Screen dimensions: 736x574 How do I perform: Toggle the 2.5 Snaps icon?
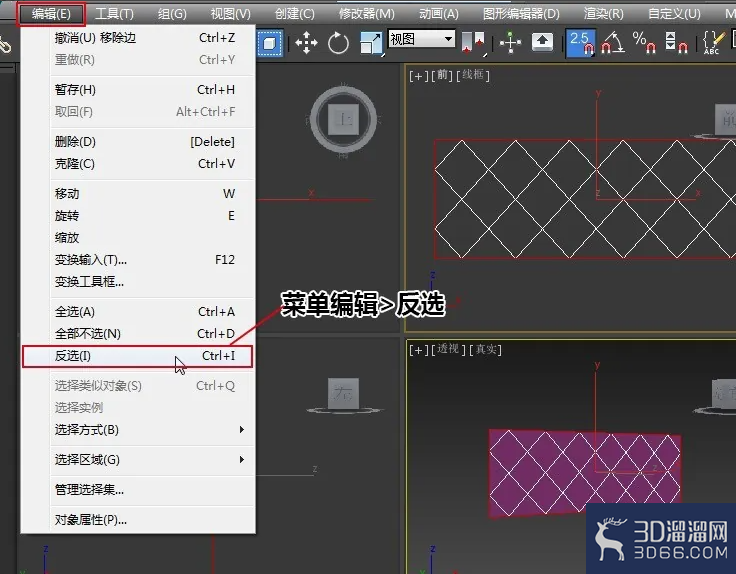(x=581, y=43)
